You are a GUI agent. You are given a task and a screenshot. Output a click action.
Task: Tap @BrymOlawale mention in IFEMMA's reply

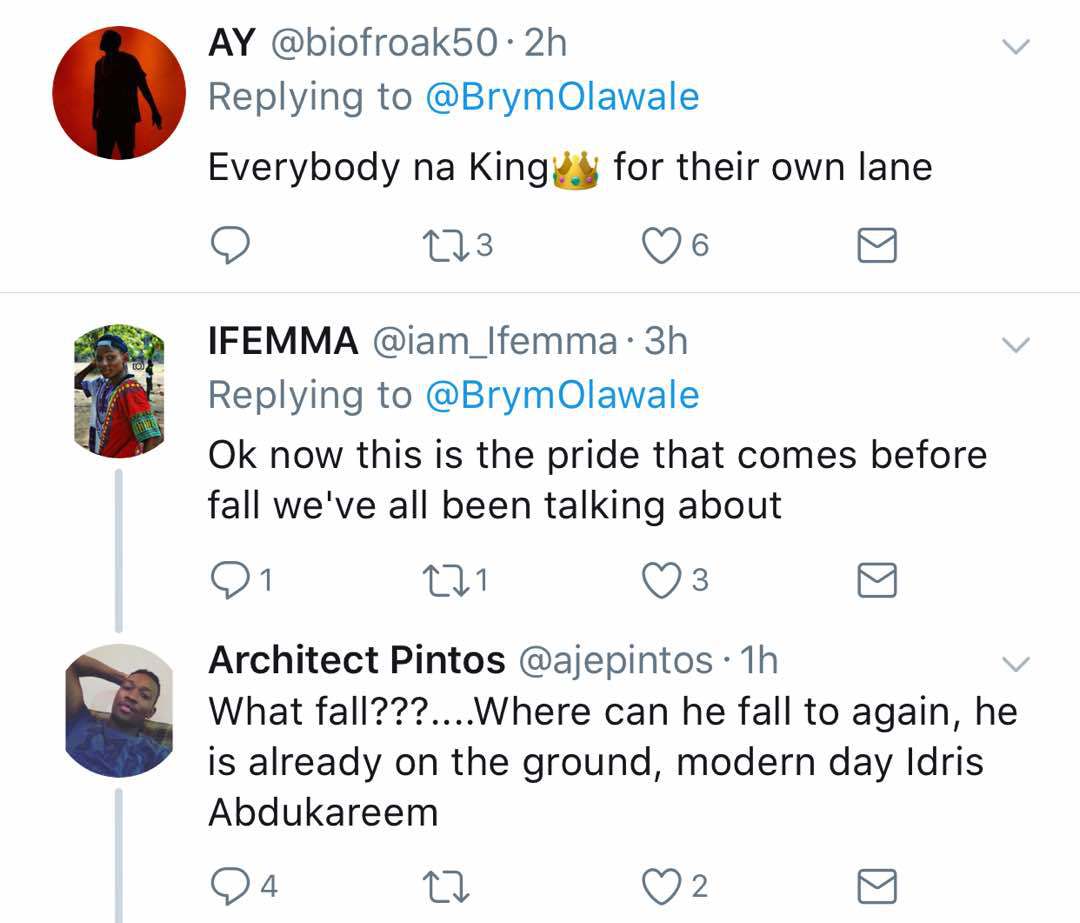pyautogui.click(x=562, y=396)
